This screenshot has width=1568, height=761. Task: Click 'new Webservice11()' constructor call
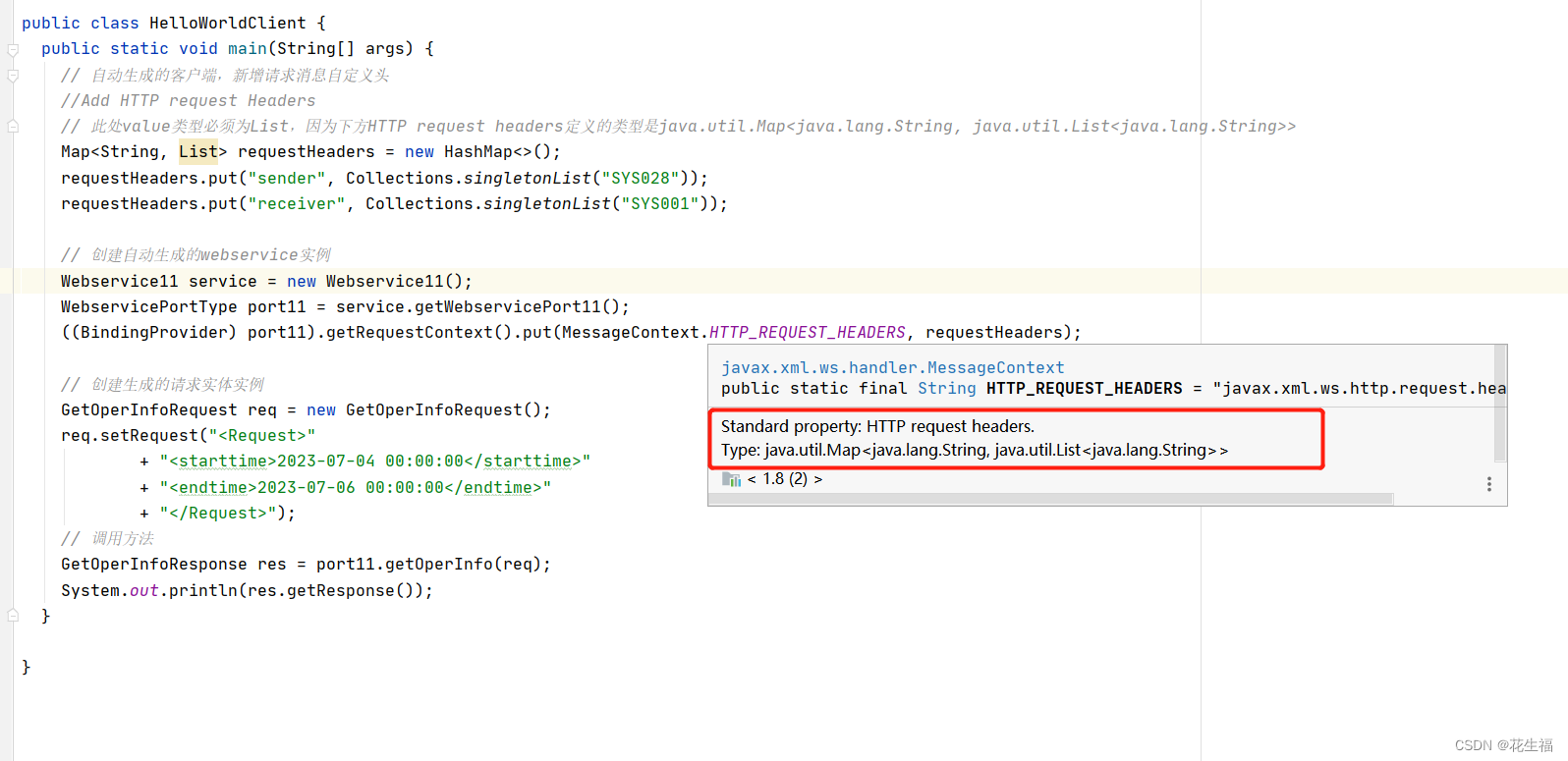tap(375, 281)
